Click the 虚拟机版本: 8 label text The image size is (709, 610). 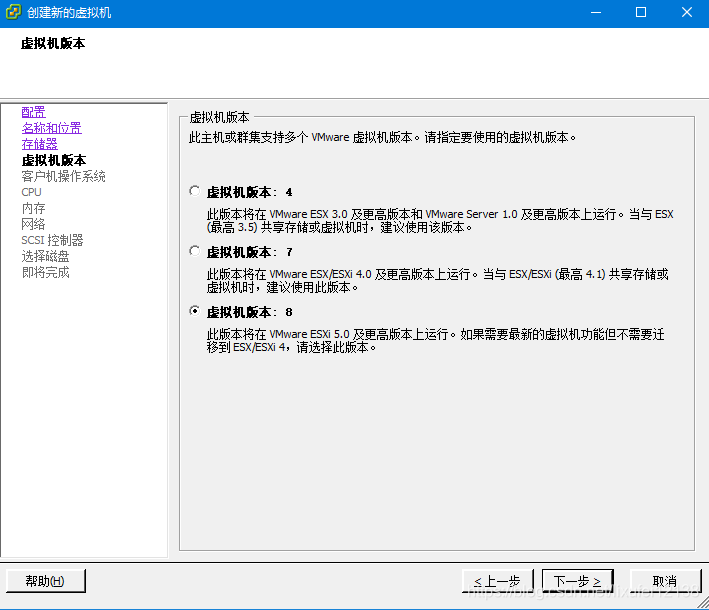[250, 312]
